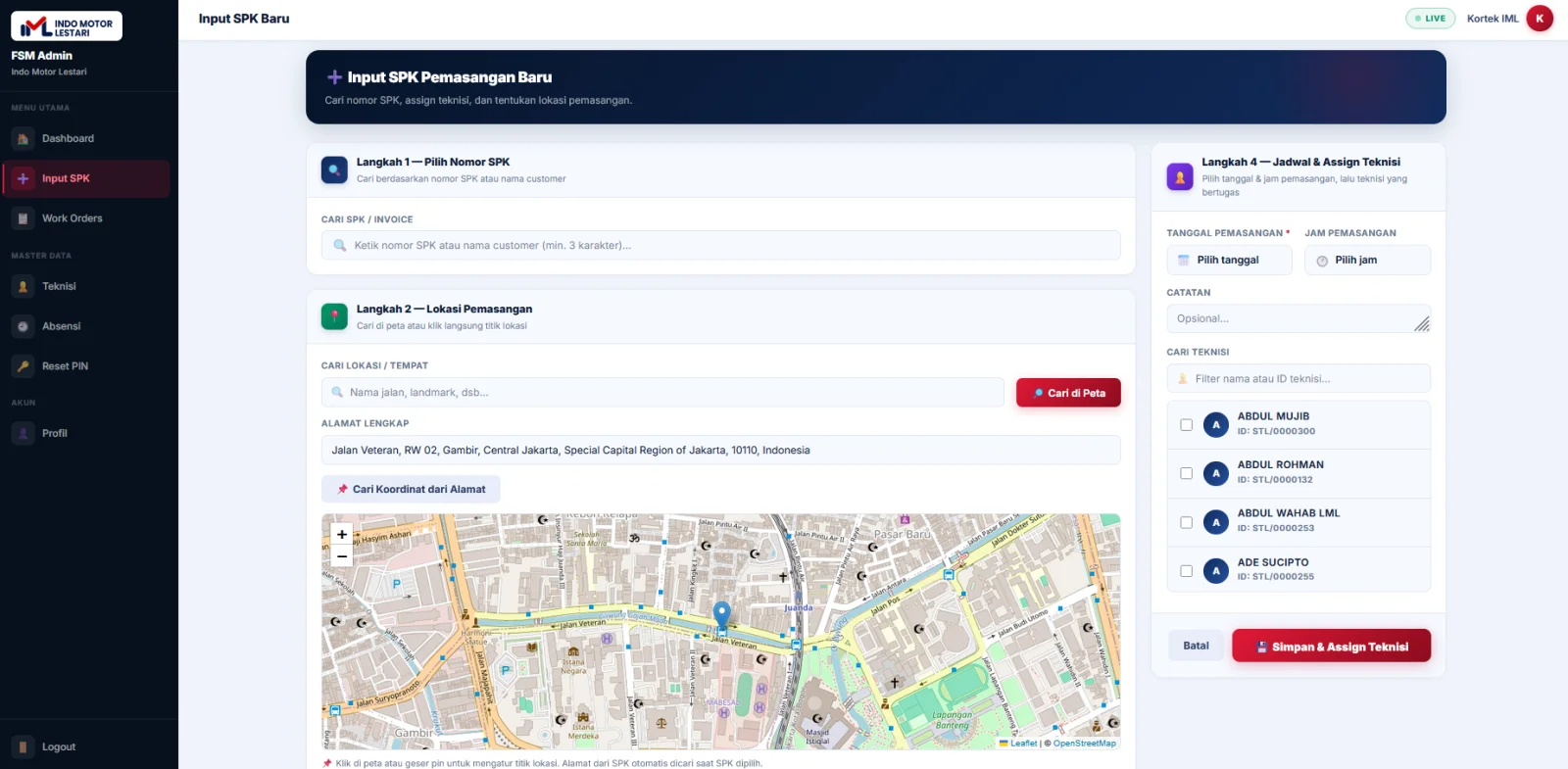Viewport: 1568px width, 769px height.
Task: Focus the Cari SPK / Invoice search field
Action: click(x=720, y=246)
